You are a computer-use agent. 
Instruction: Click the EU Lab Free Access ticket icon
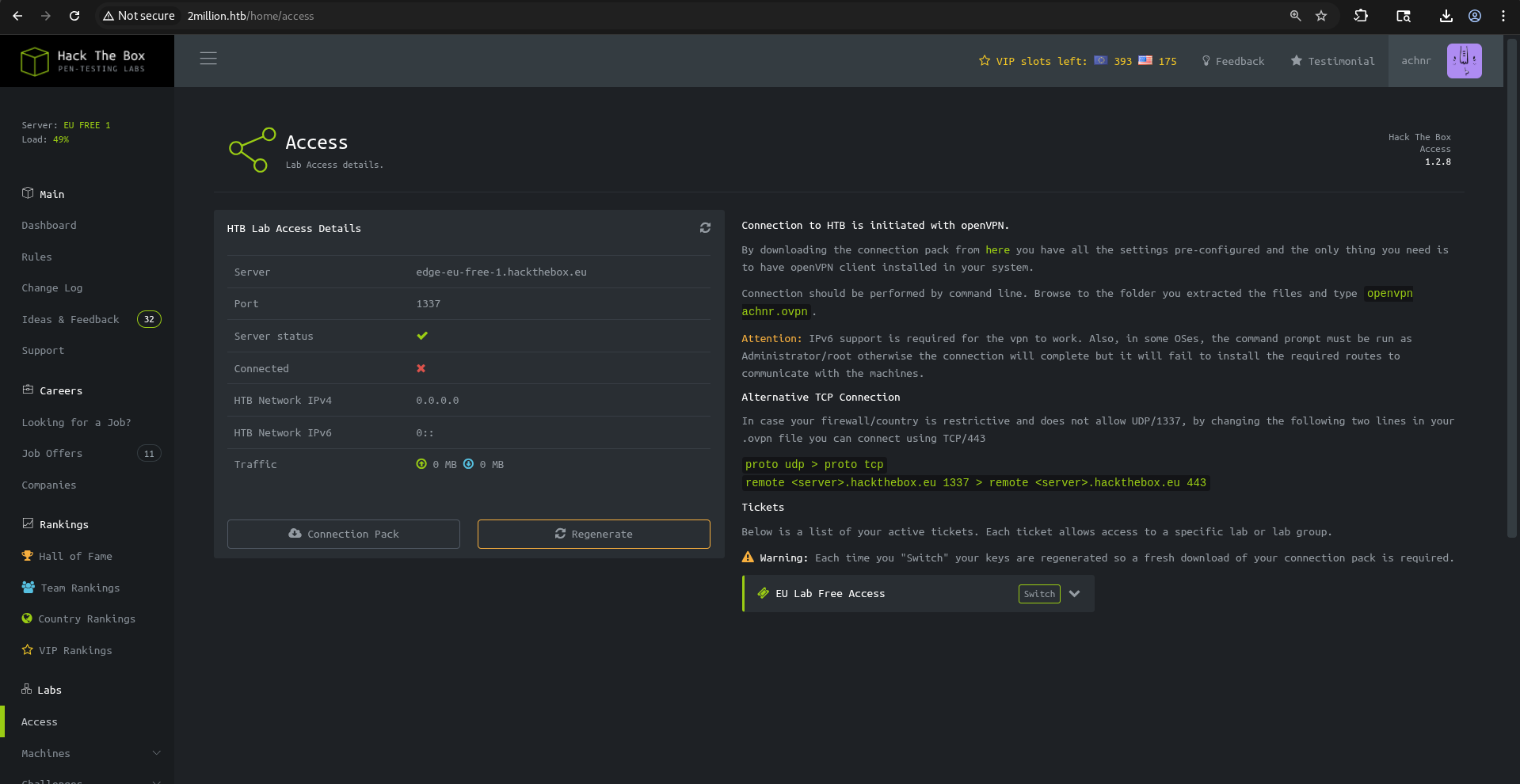click(x=764, y=593)
